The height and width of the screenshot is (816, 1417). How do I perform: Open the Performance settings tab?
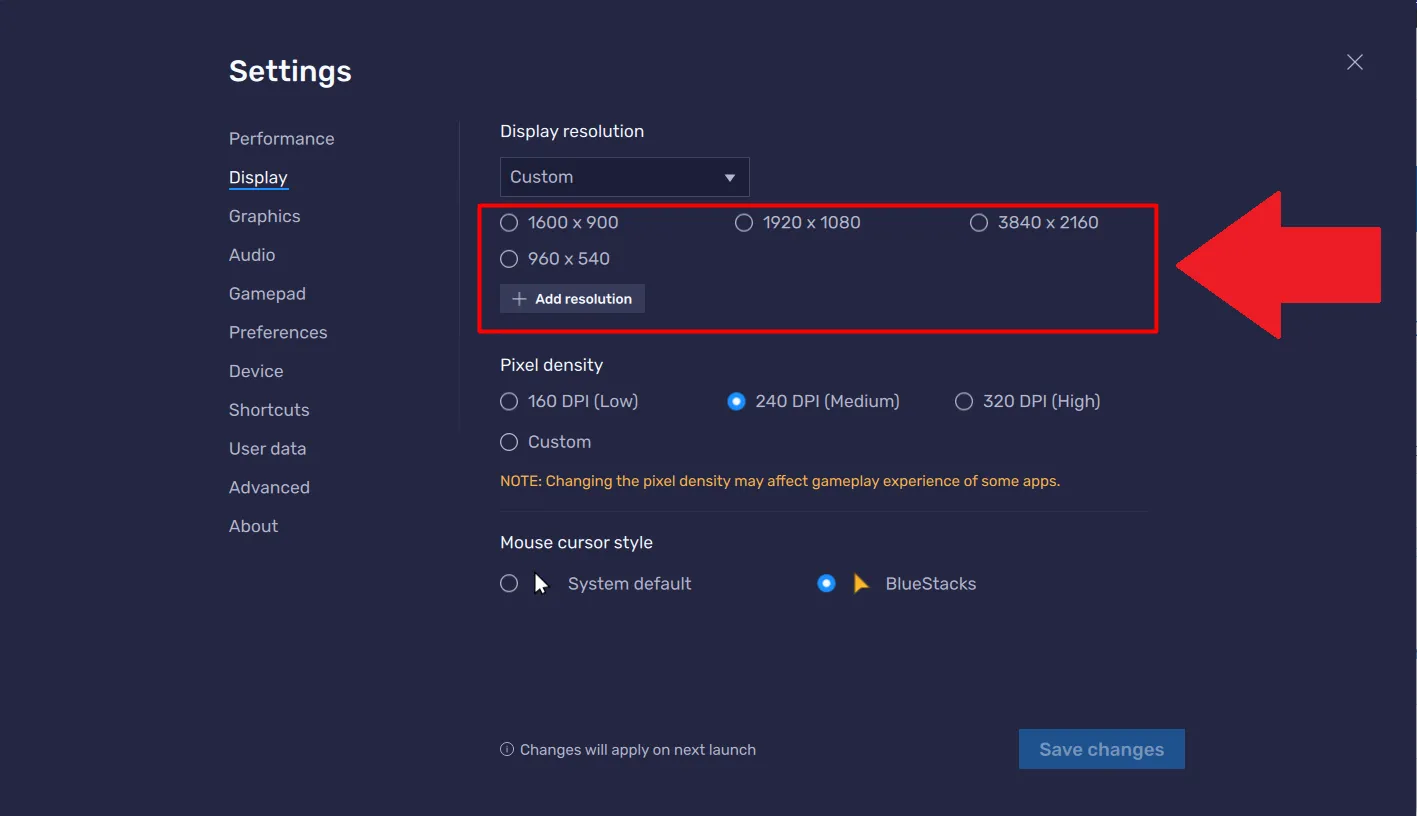point(282,139)
